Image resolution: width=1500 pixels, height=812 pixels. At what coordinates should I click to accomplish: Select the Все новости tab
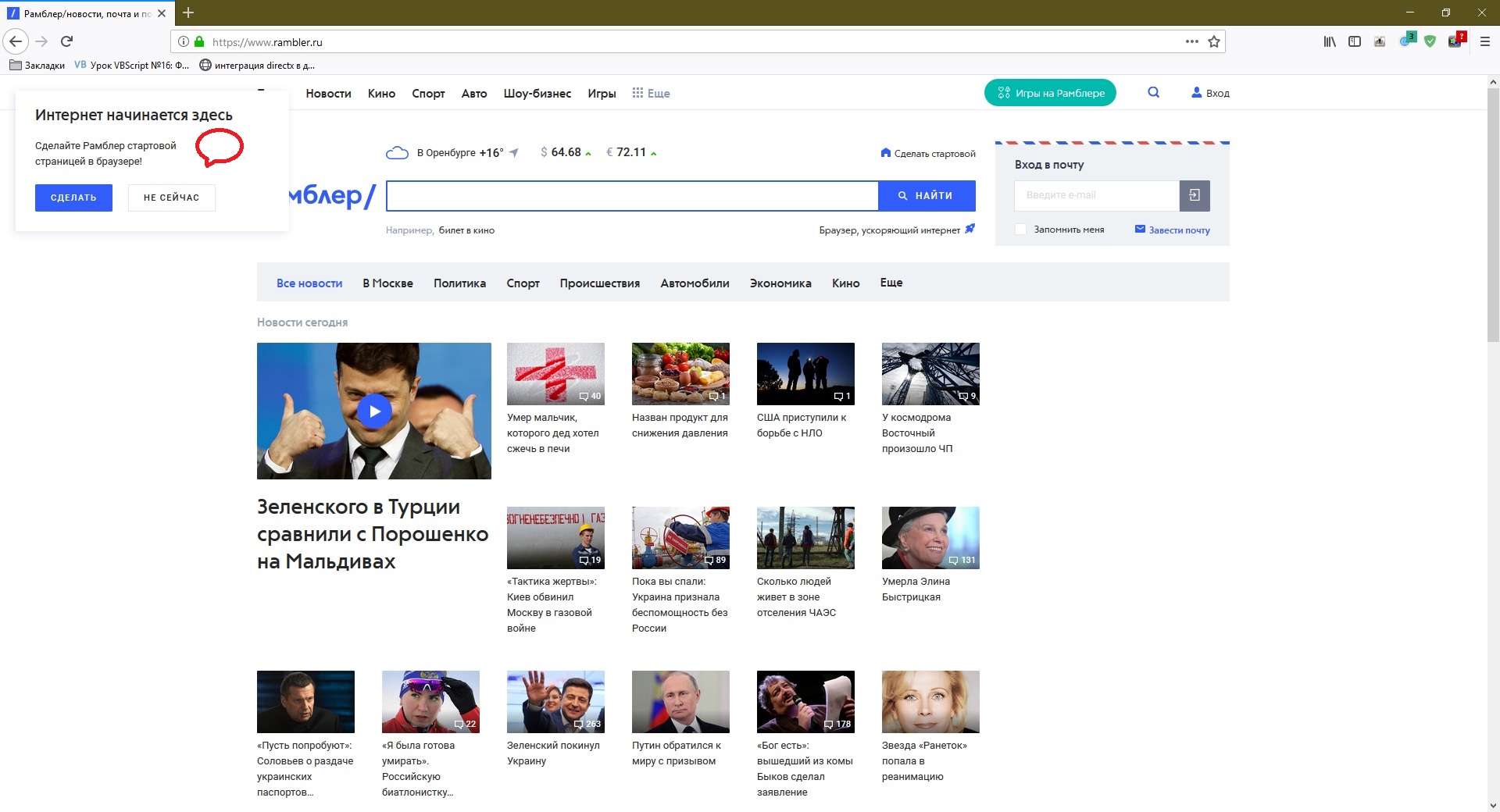click(x=309, y=283)
